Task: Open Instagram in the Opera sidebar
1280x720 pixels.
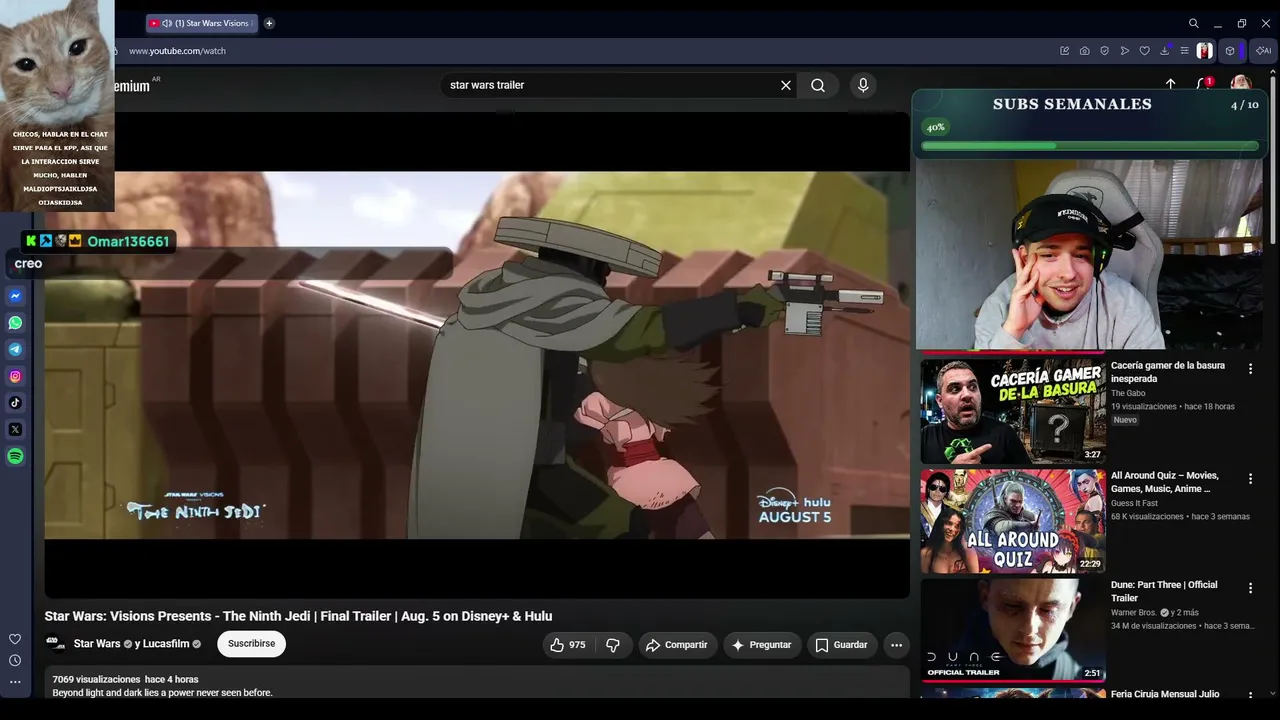Action: point(15,376)
